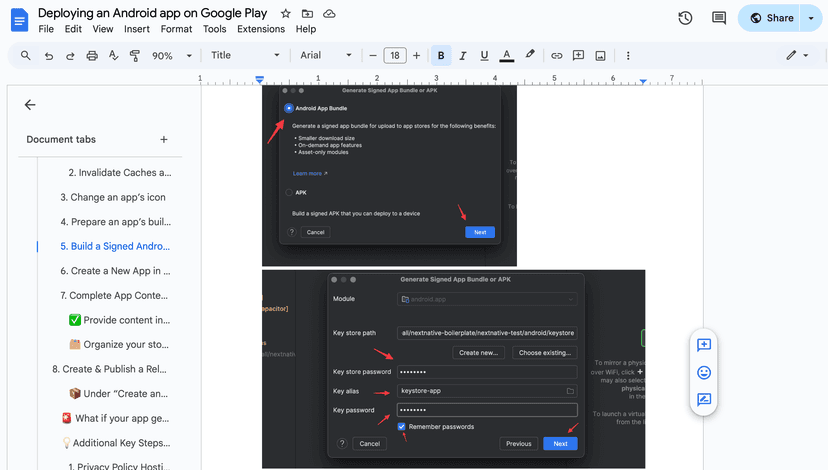Open version history clock icon

tap(685, 18)
